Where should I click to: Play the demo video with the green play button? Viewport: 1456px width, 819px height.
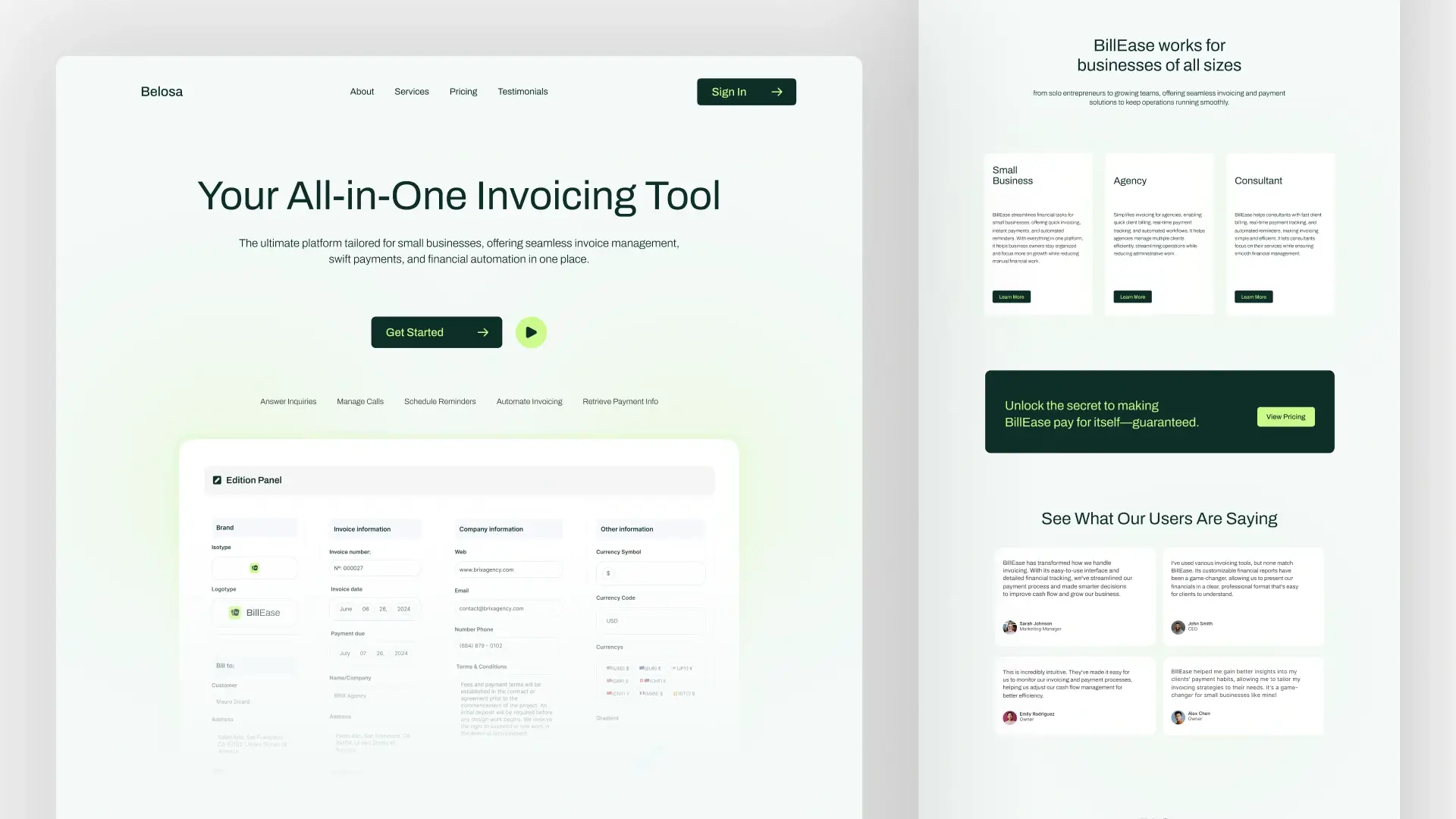[531, 332]
